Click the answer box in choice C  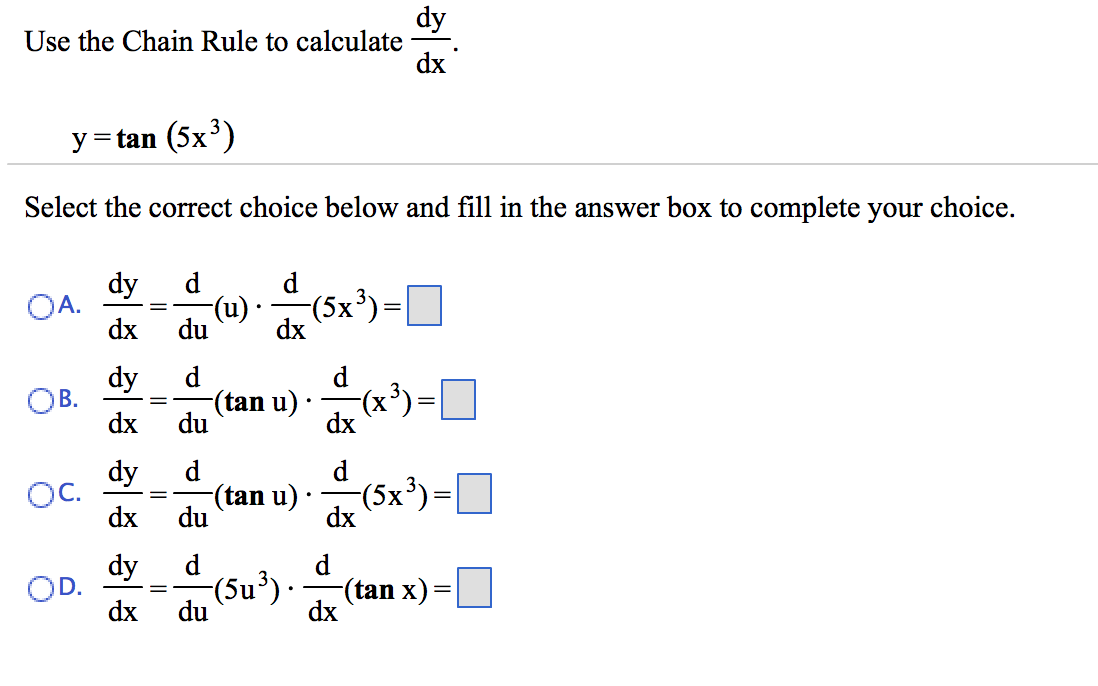473,492
